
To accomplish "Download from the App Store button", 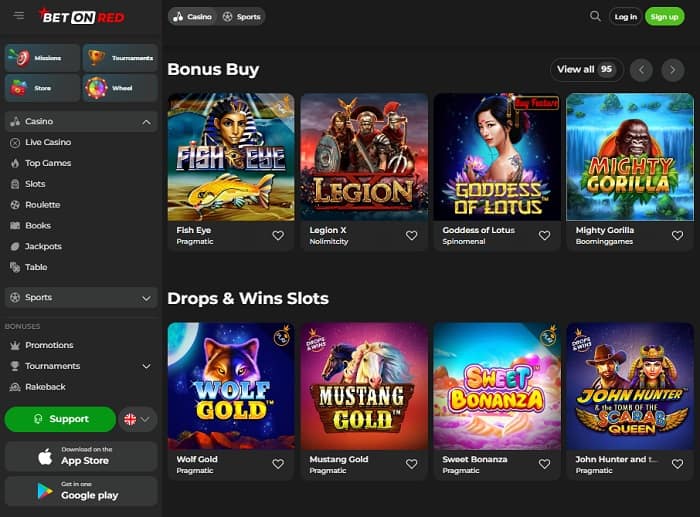I will (x=81, y=456).
